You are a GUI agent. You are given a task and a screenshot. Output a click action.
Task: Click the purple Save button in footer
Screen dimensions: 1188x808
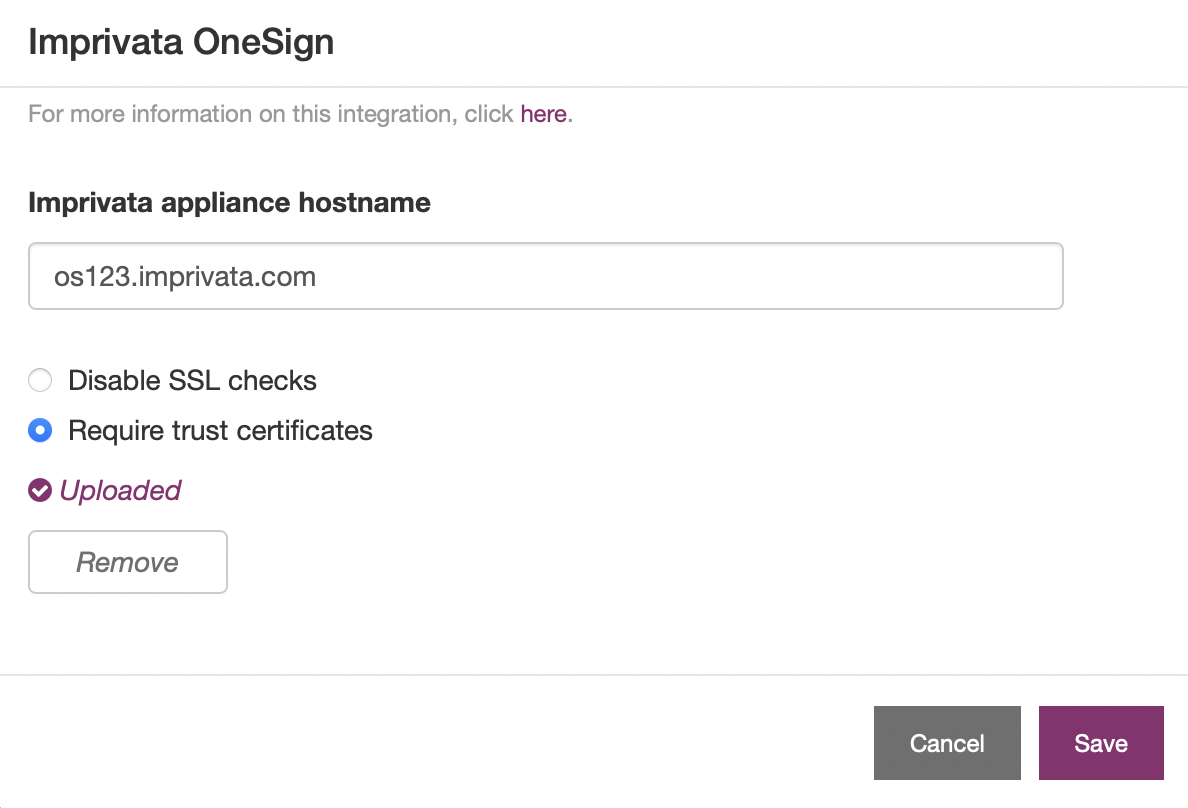pyautogui.click(x=1101, y=743)
